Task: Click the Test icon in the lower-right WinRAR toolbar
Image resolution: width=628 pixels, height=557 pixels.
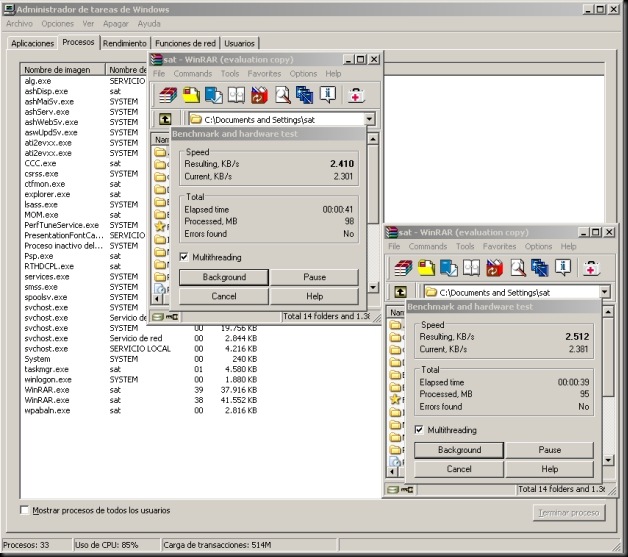Action: coord(449,268)
